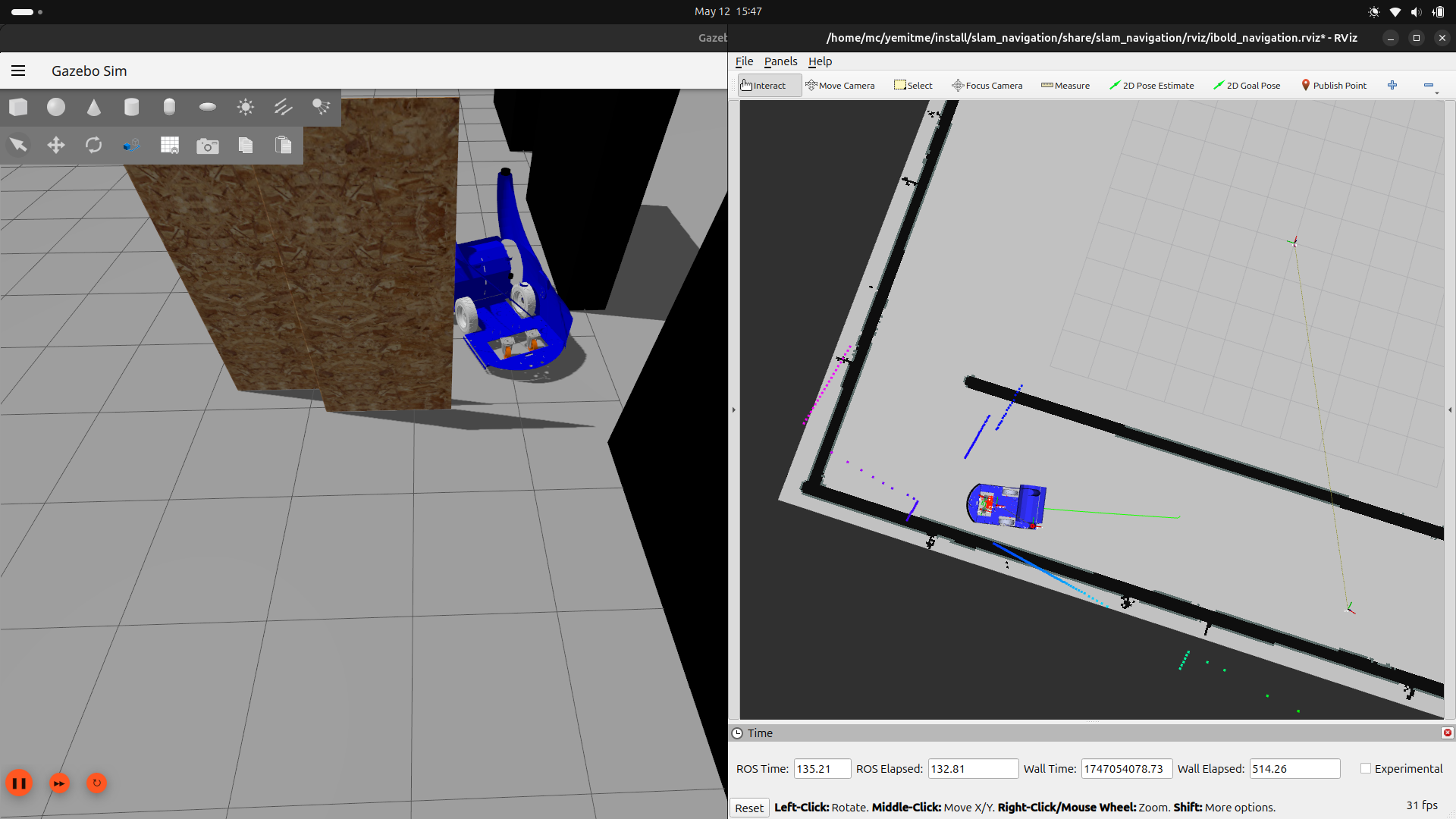Click the Reset button

click(x=748, y=808)
